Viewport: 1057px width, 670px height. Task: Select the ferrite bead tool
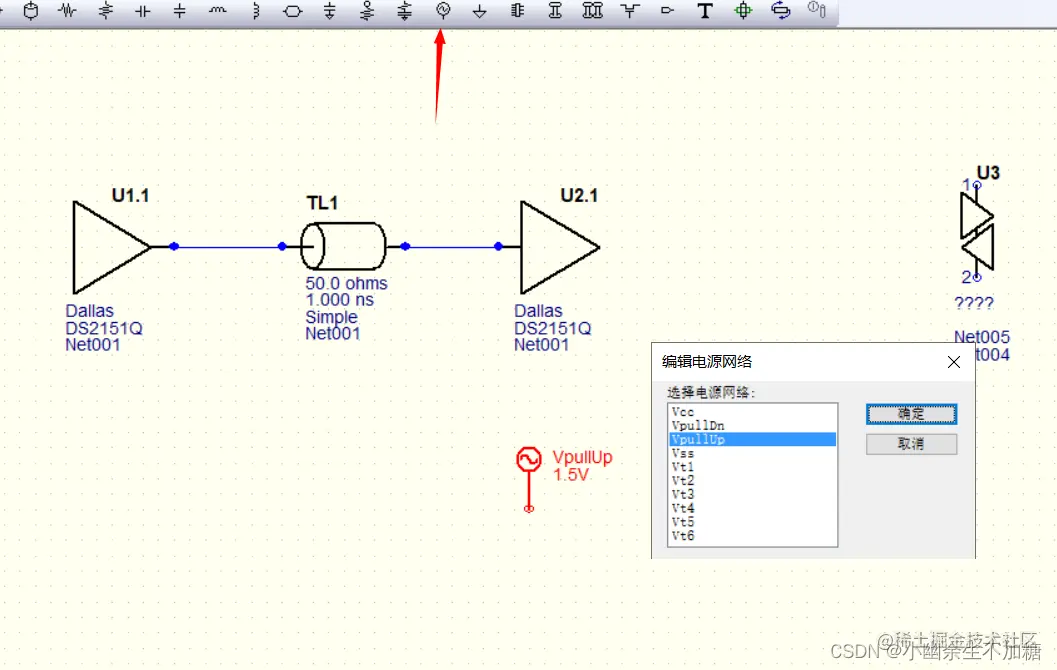[x=293, y=11]
